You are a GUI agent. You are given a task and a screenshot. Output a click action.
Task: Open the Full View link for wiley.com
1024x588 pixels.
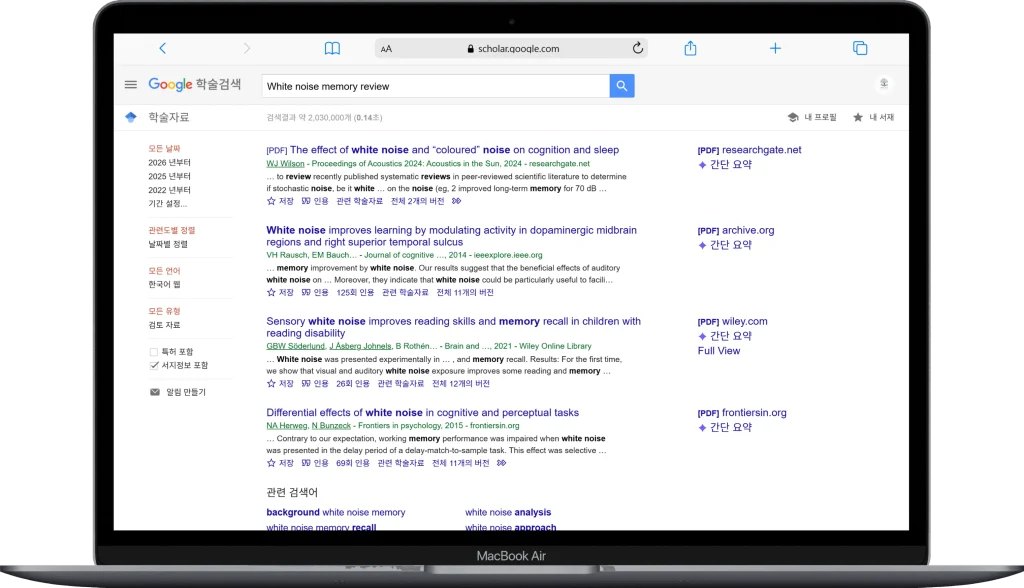(718, 351)
